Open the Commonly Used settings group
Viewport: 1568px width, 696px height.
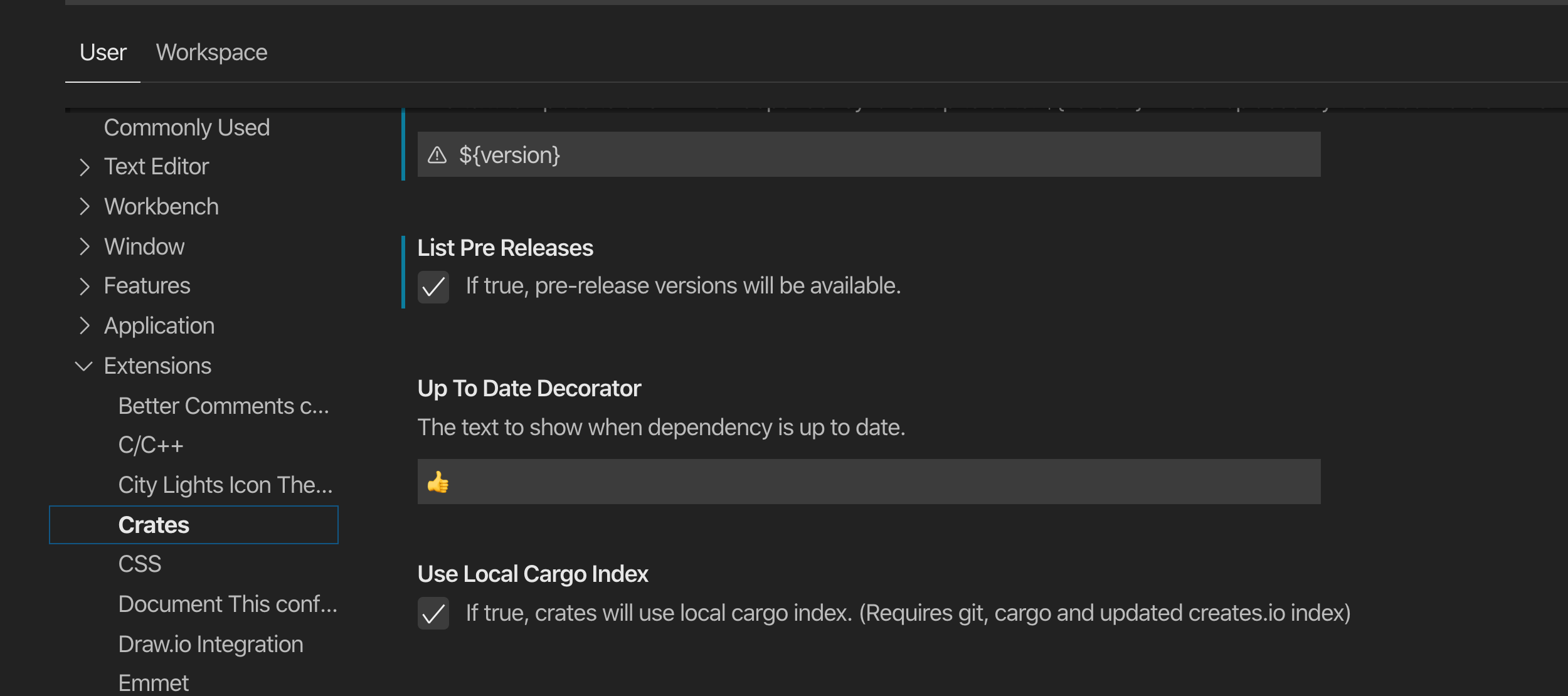pyautogui.click(x=187, y=127)
